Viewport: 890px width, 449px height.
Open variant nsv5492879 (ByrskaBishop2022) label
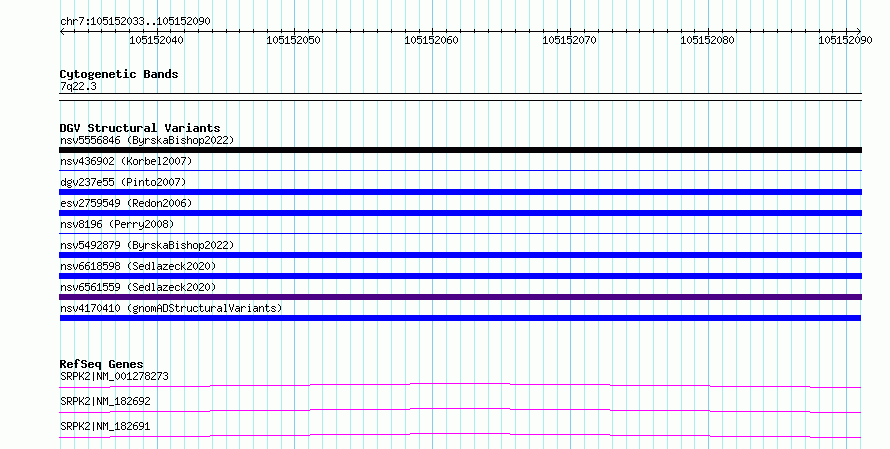point(147,245)
